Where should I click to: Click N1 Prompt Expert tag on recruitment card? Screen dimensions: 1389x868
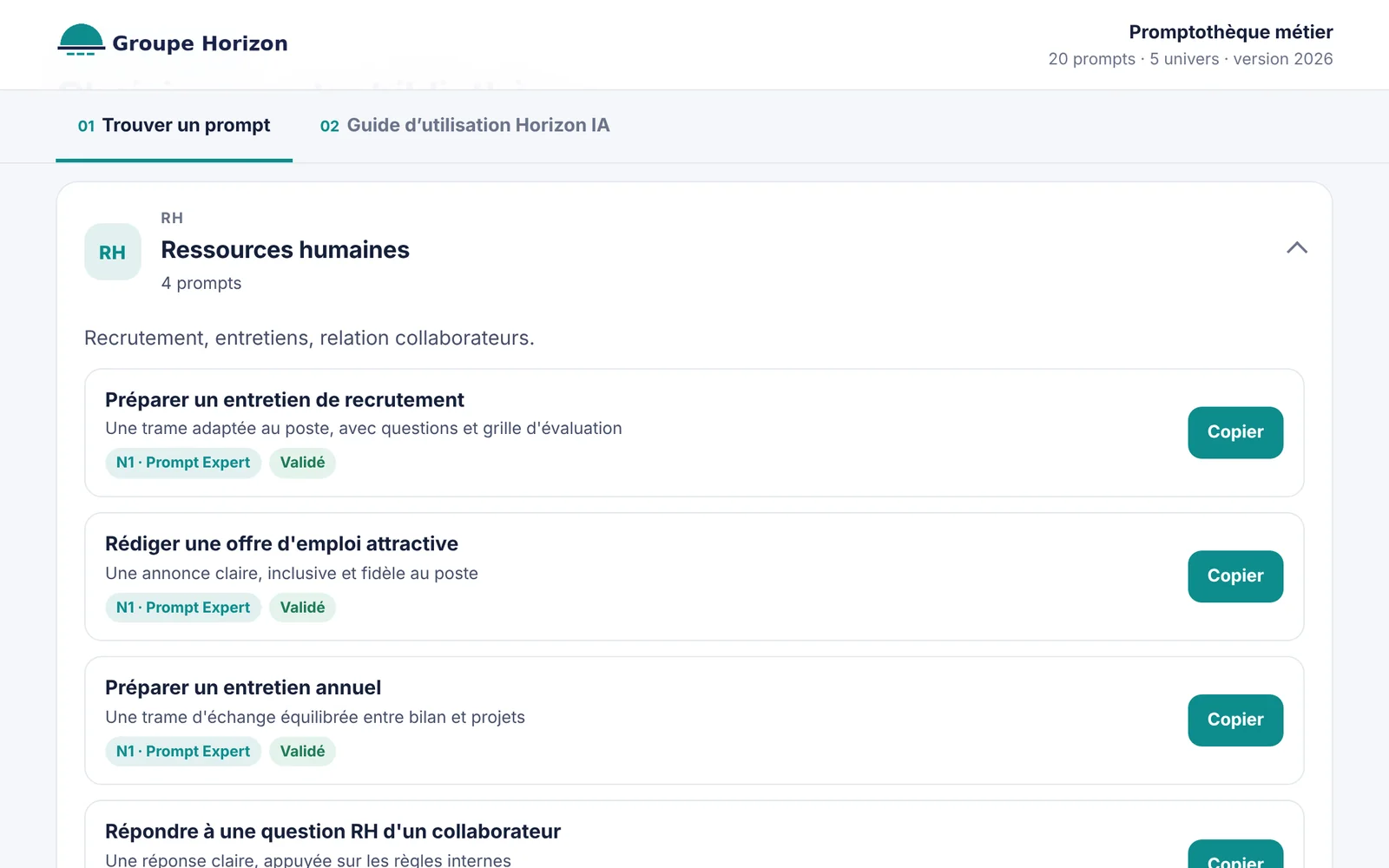coord(183,463)
